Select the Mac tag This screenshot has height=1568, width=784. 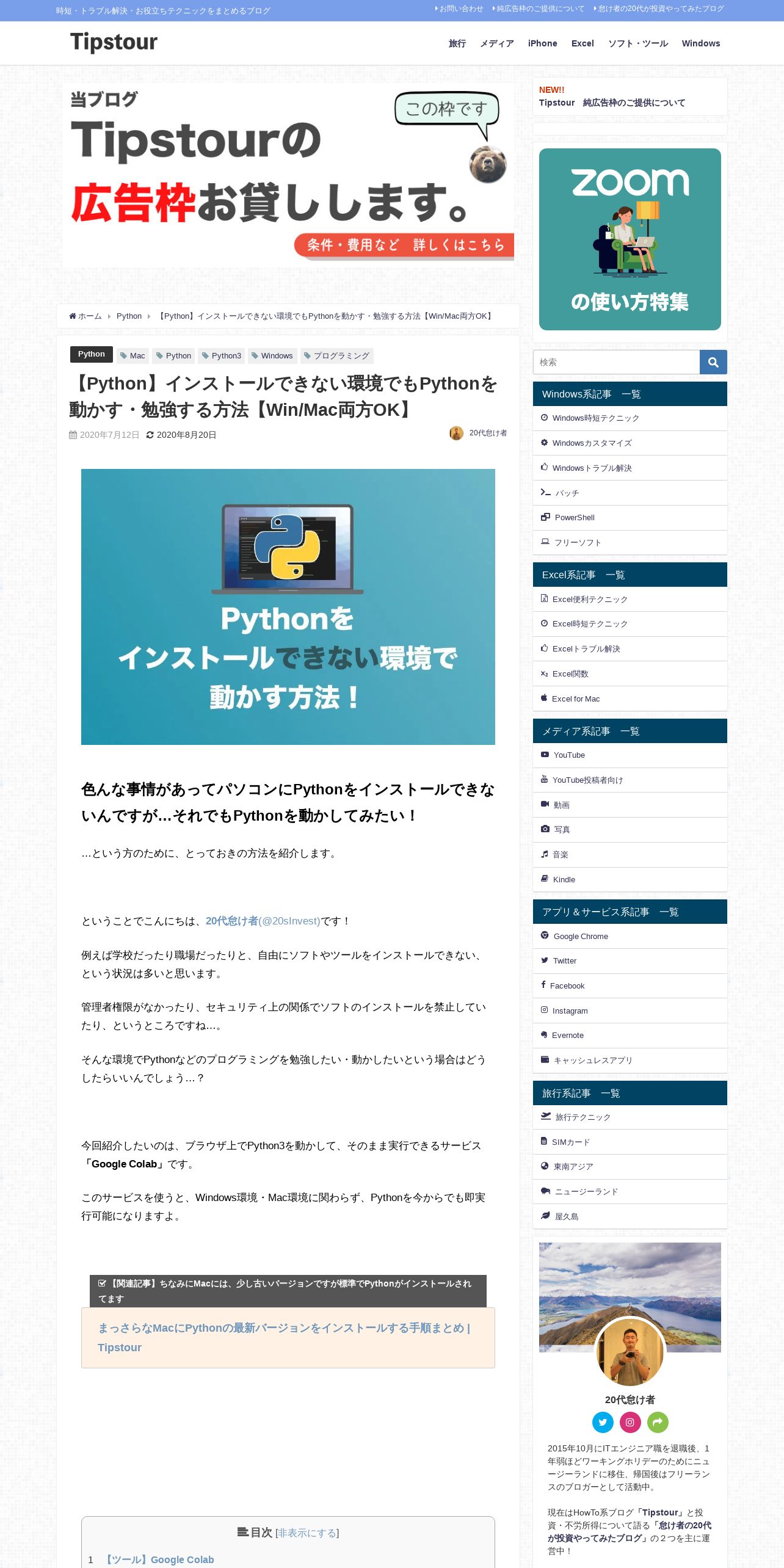(x=132, y=355)
